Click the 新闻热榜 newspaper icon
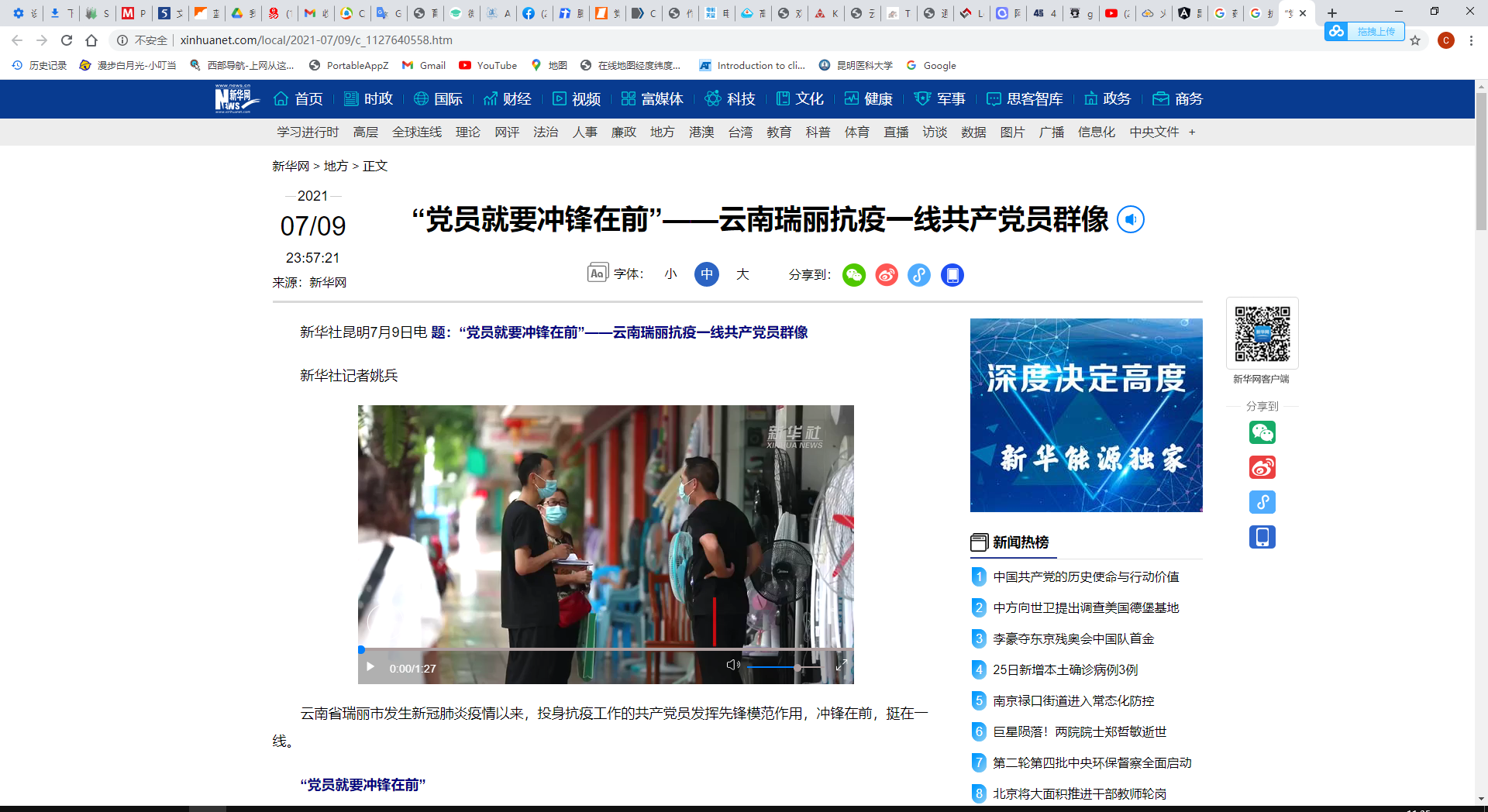The width and height of the screenshot is (1488, 812). [x=979, y=542]
